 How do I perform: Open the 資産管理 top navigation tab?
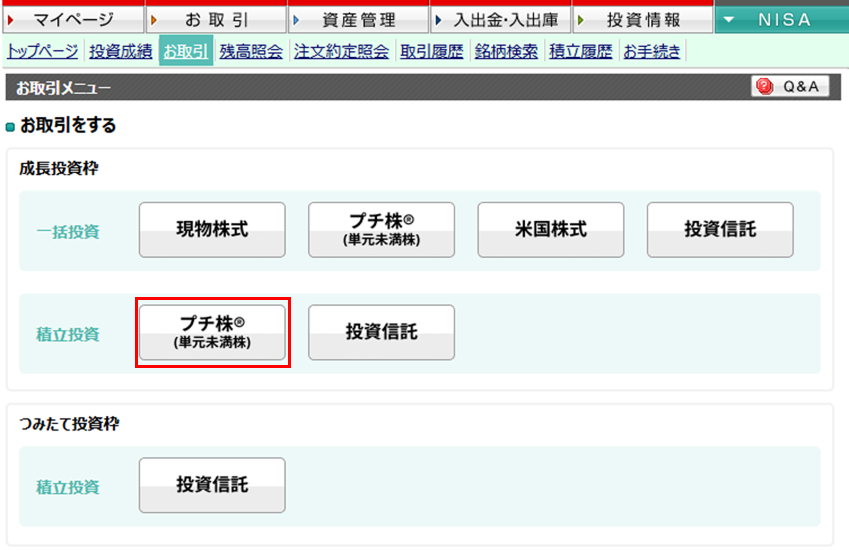(358, 20)
